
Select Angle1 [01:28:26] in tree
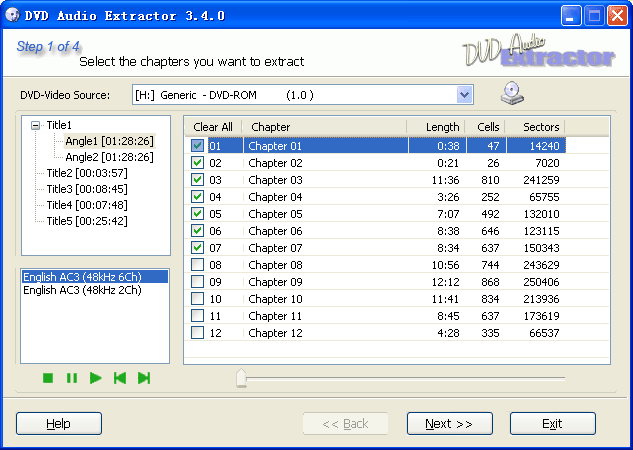coord(109,141)
